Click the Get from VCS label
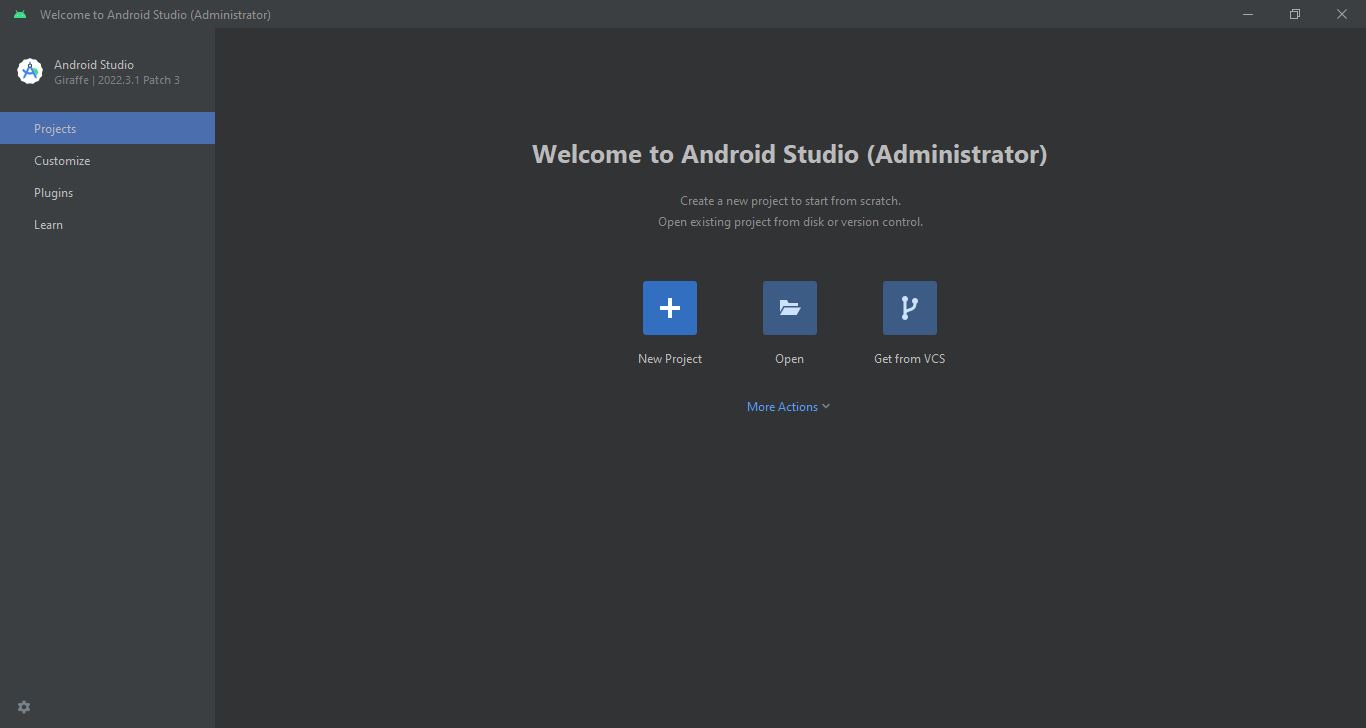 pos(910,359)
